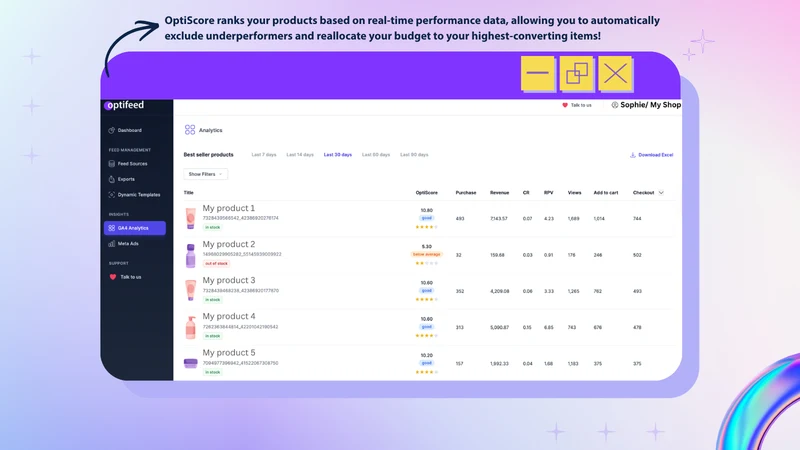
Task: Click star rating for My product 5
Action: pos(427,372)
